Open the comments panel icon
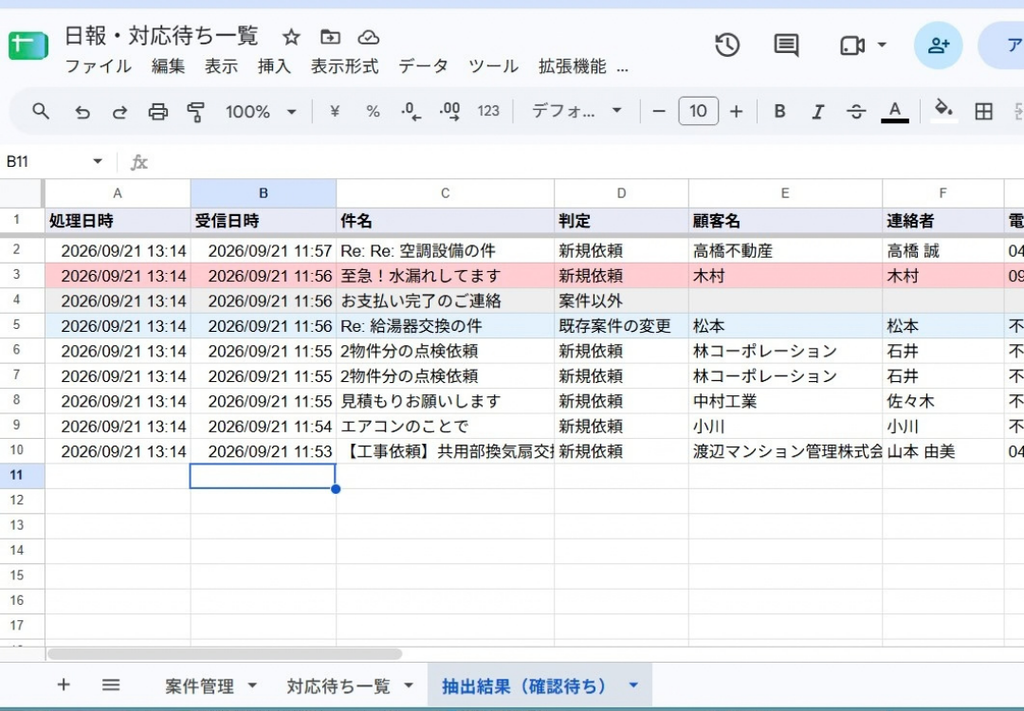 tap(786, 45)
